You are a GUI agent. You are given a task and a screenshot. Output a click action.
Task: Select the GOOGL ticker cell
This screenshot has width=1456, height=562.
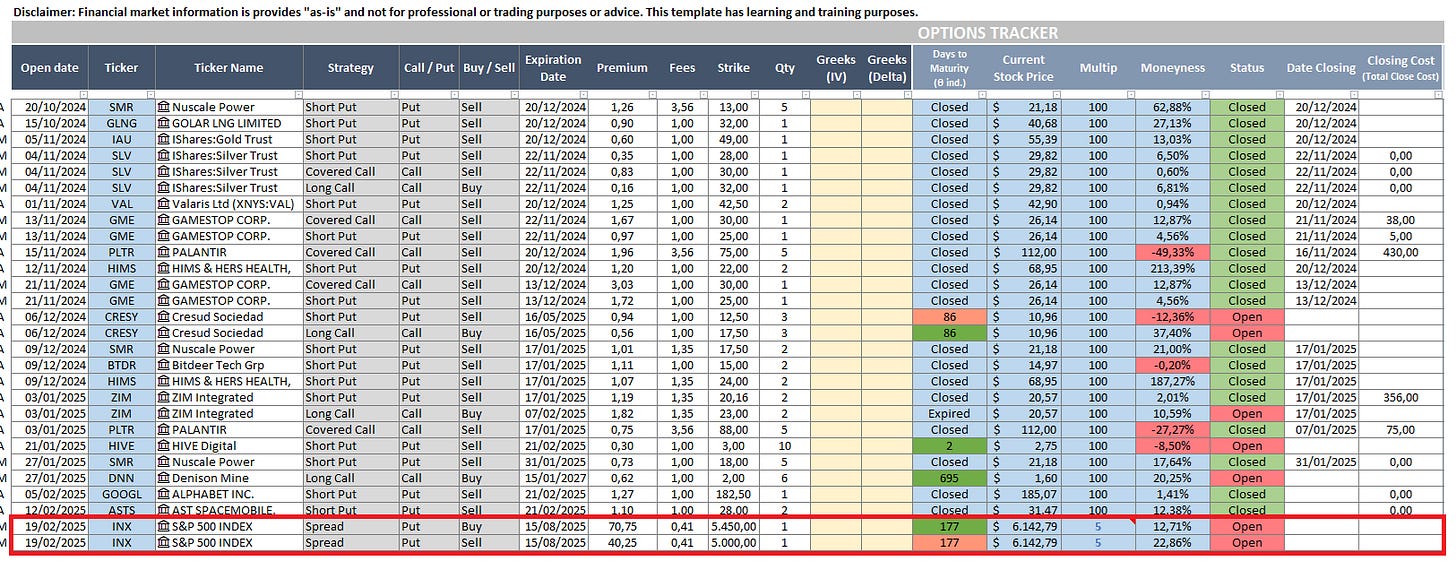121,494
